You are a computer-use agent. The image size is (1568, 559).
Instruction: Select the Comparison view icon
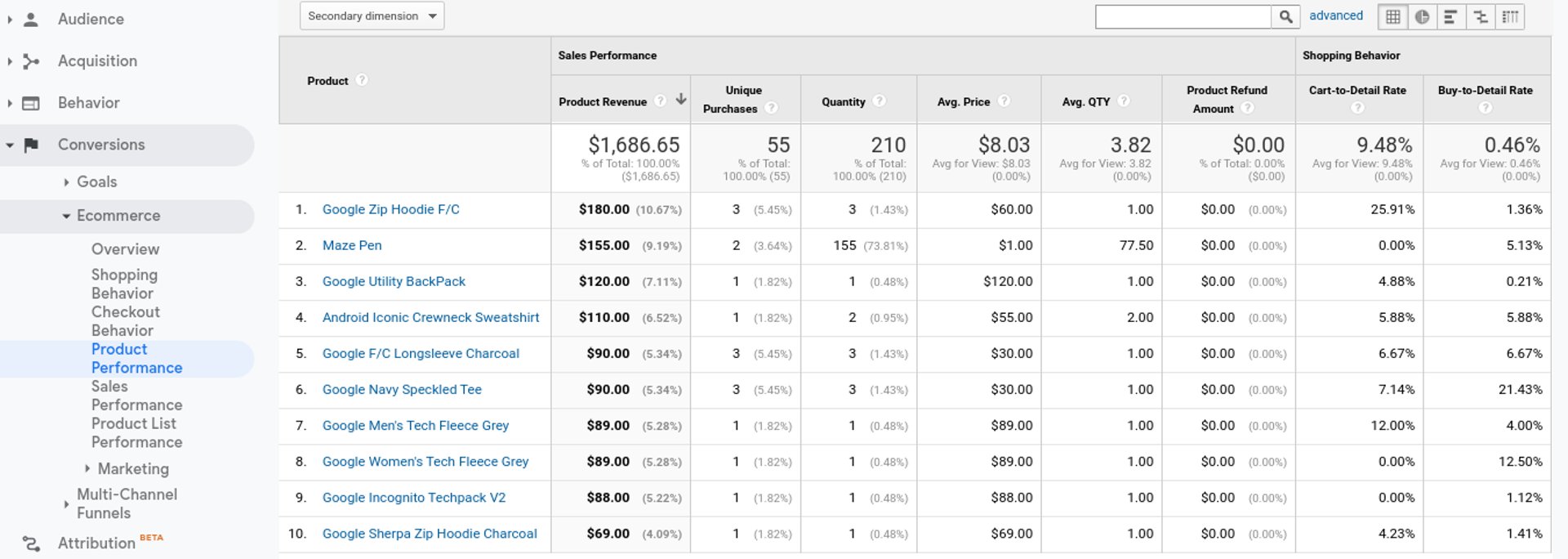(1481, 16)
